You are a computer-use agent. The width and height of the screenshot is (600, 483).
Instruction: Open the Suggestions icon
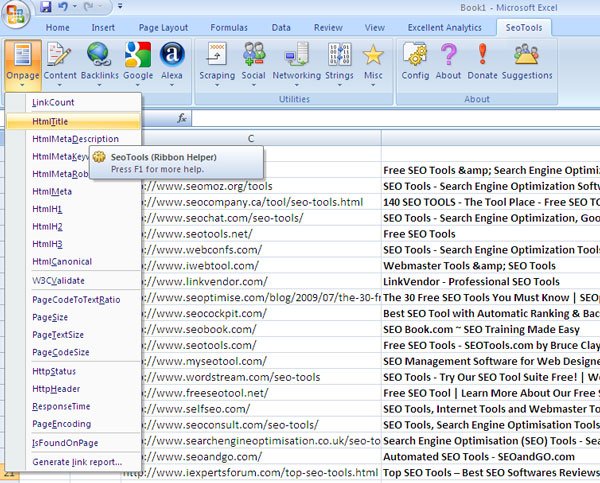coord(527,54)
